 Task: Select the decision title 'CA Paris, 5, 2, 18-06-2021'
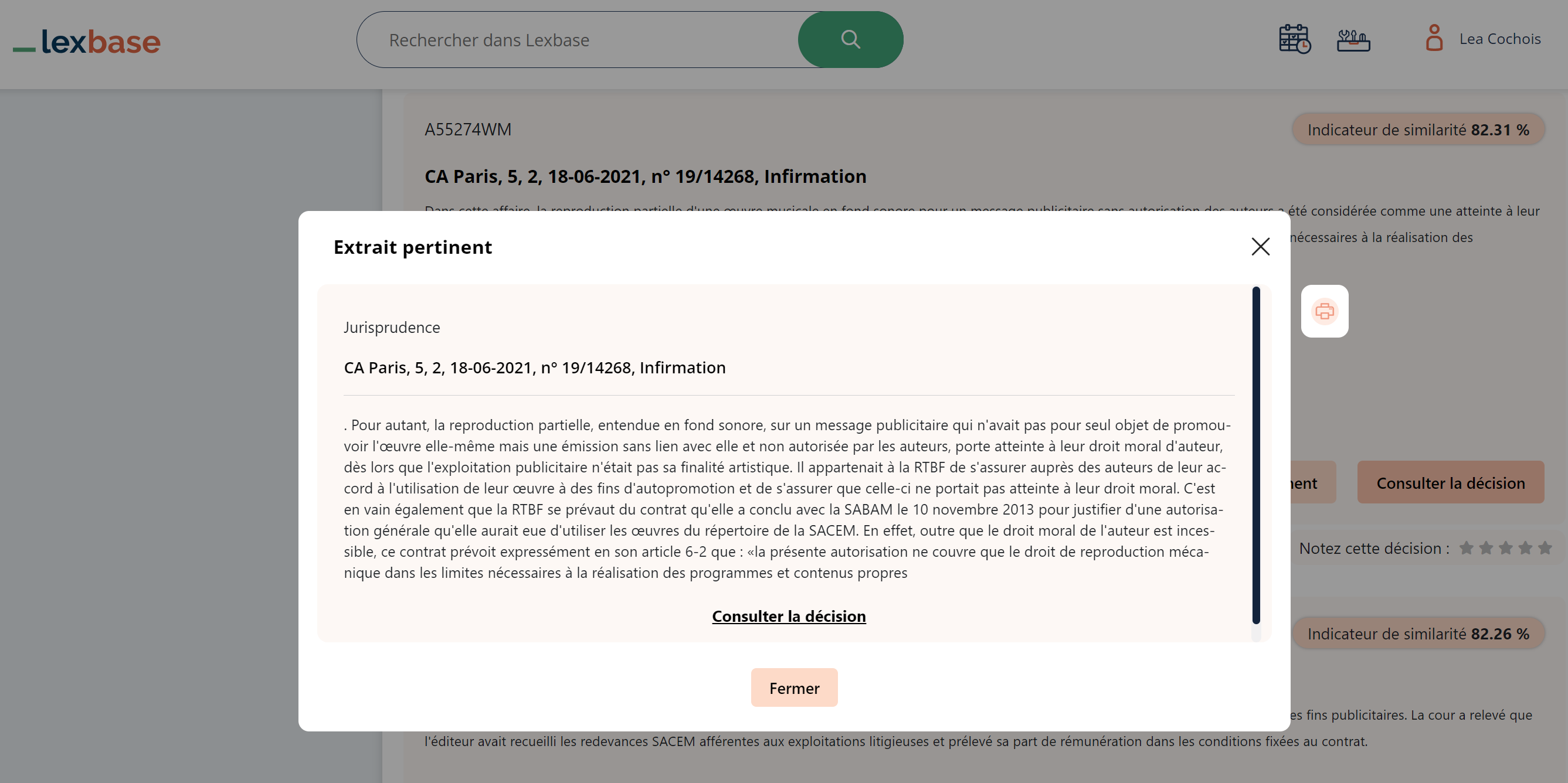(x=534, y=367)
